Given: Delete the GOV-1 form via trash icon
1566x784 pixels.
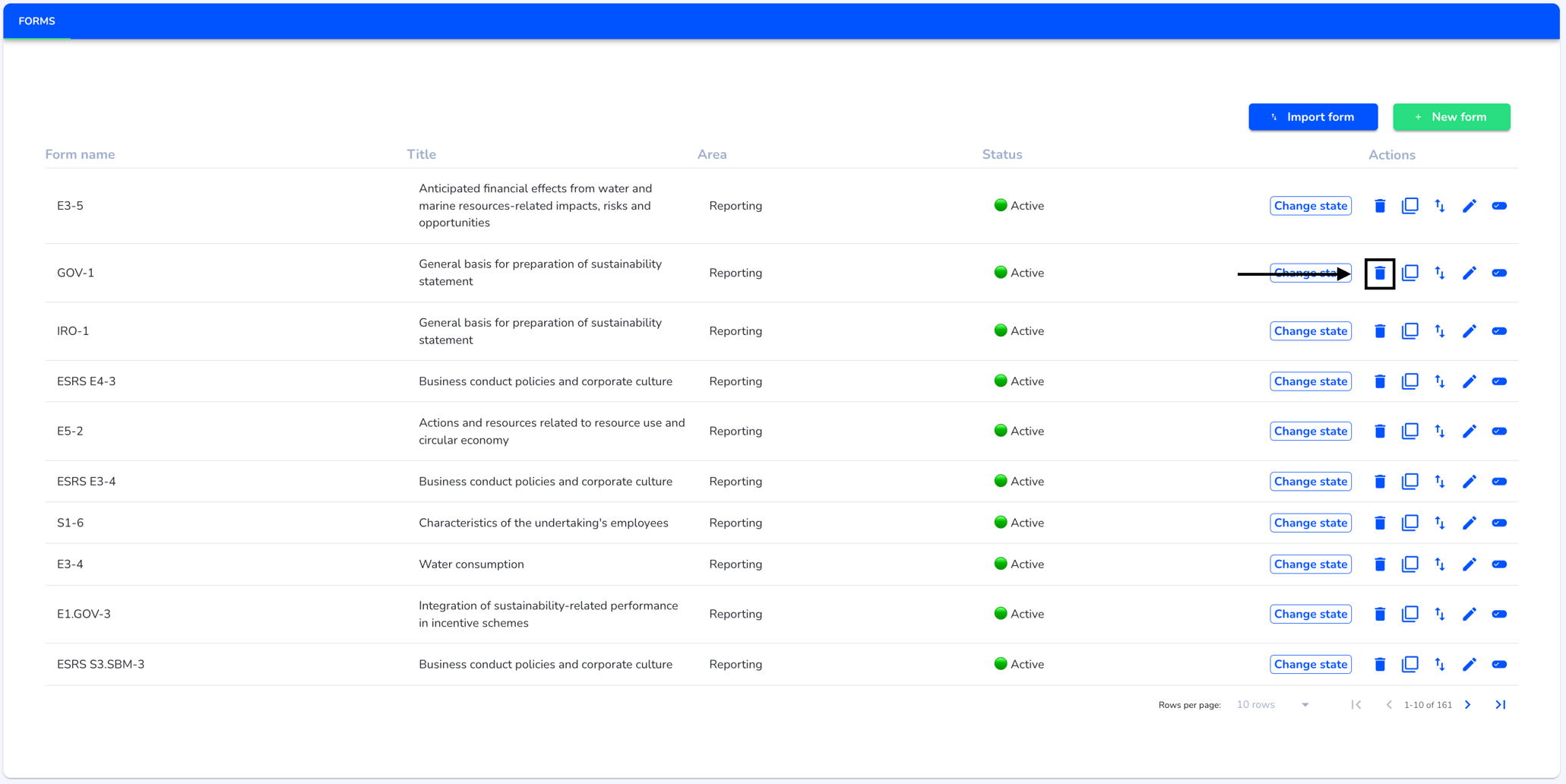Looking at the screenshot, I should point(1380,273).
